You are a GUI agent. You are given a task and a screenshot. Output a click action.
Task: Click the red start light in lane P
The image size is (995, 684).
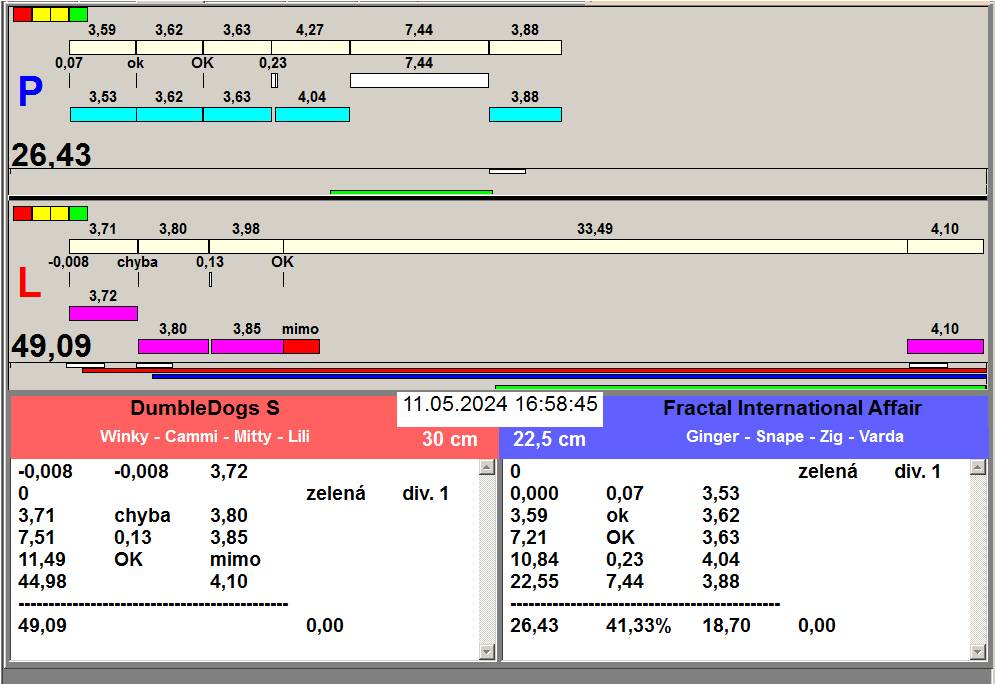[22, 15]
